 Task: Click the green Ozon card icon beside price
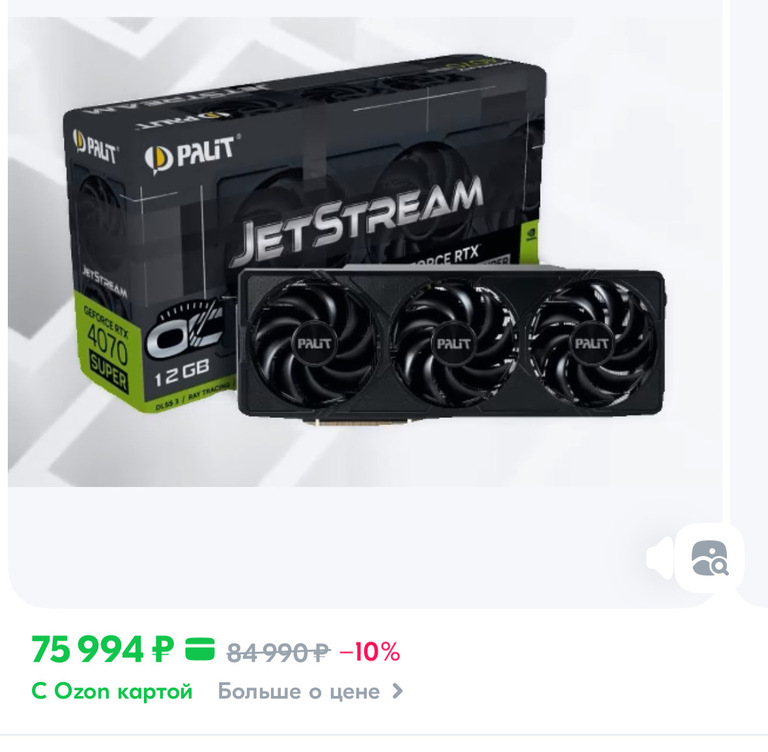pos(200,649)
